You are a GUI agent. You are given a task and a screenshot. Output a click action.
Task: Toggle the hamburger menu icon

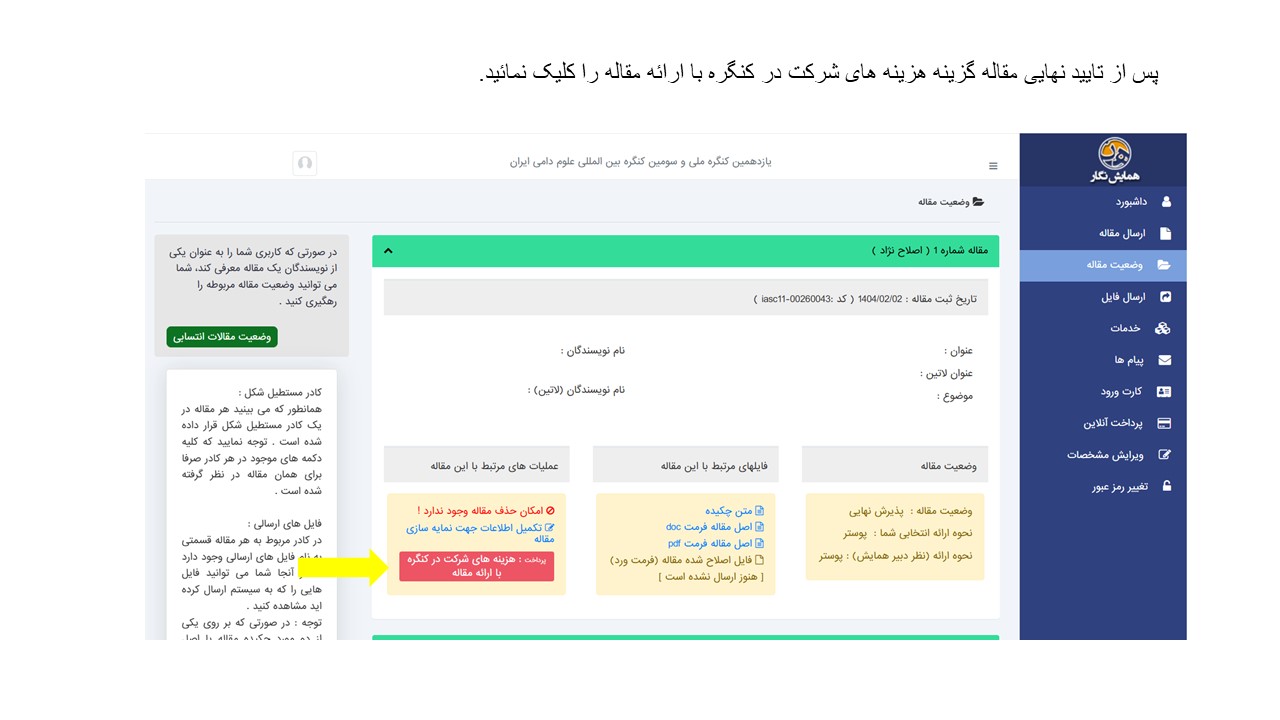coord(993,166)
